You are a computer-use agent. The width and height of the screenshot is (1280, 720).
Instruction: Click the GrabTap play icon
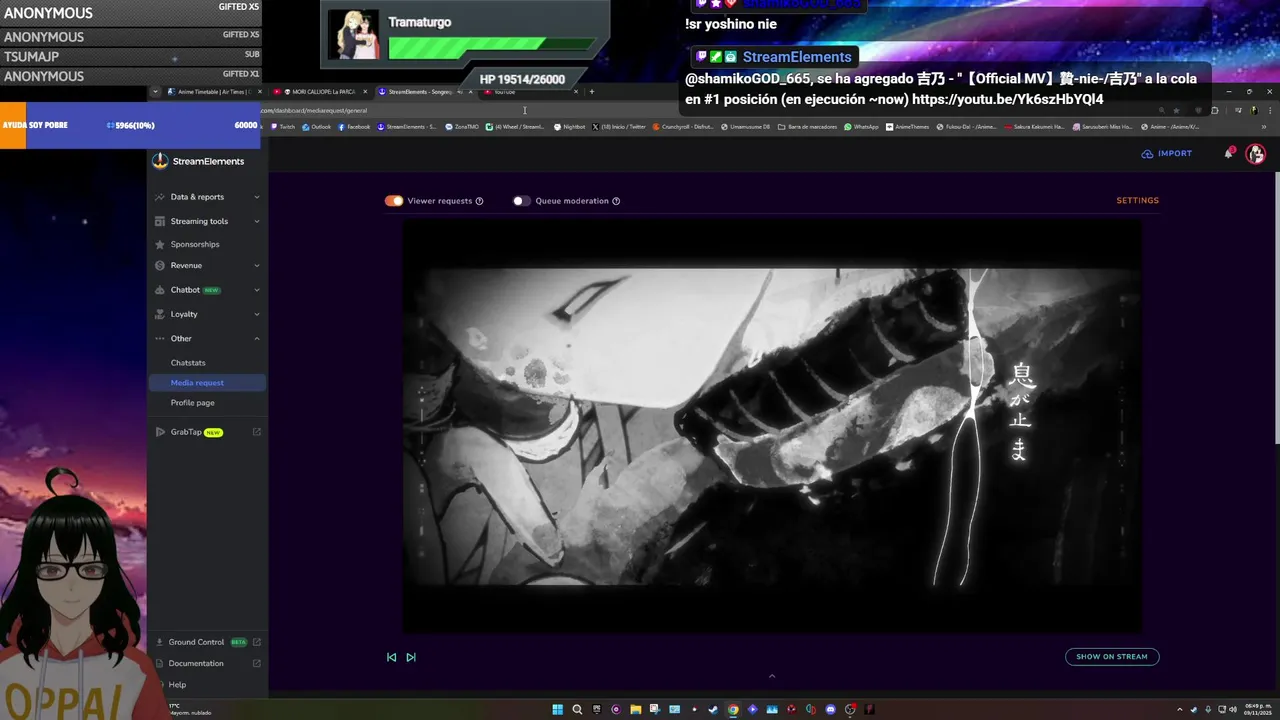[160, 432]
